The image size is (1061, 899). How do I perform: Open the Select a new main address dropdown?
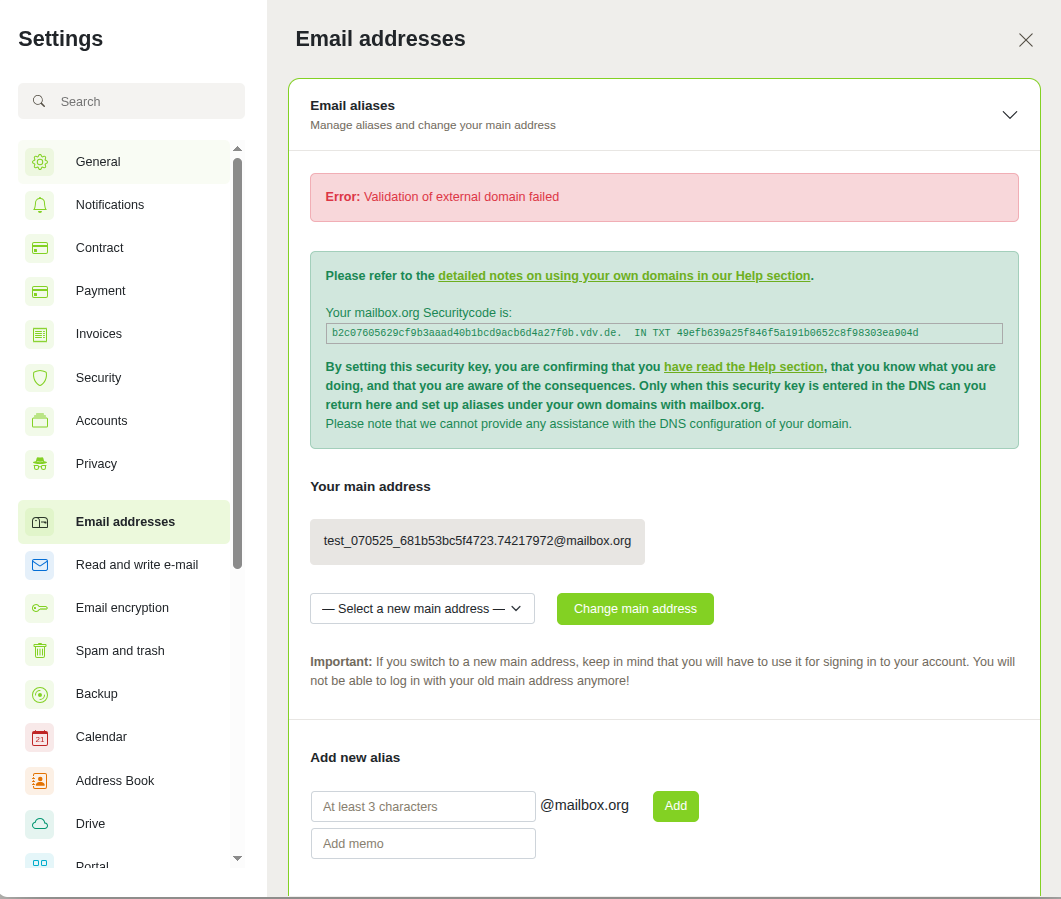[x=422, y=609]
